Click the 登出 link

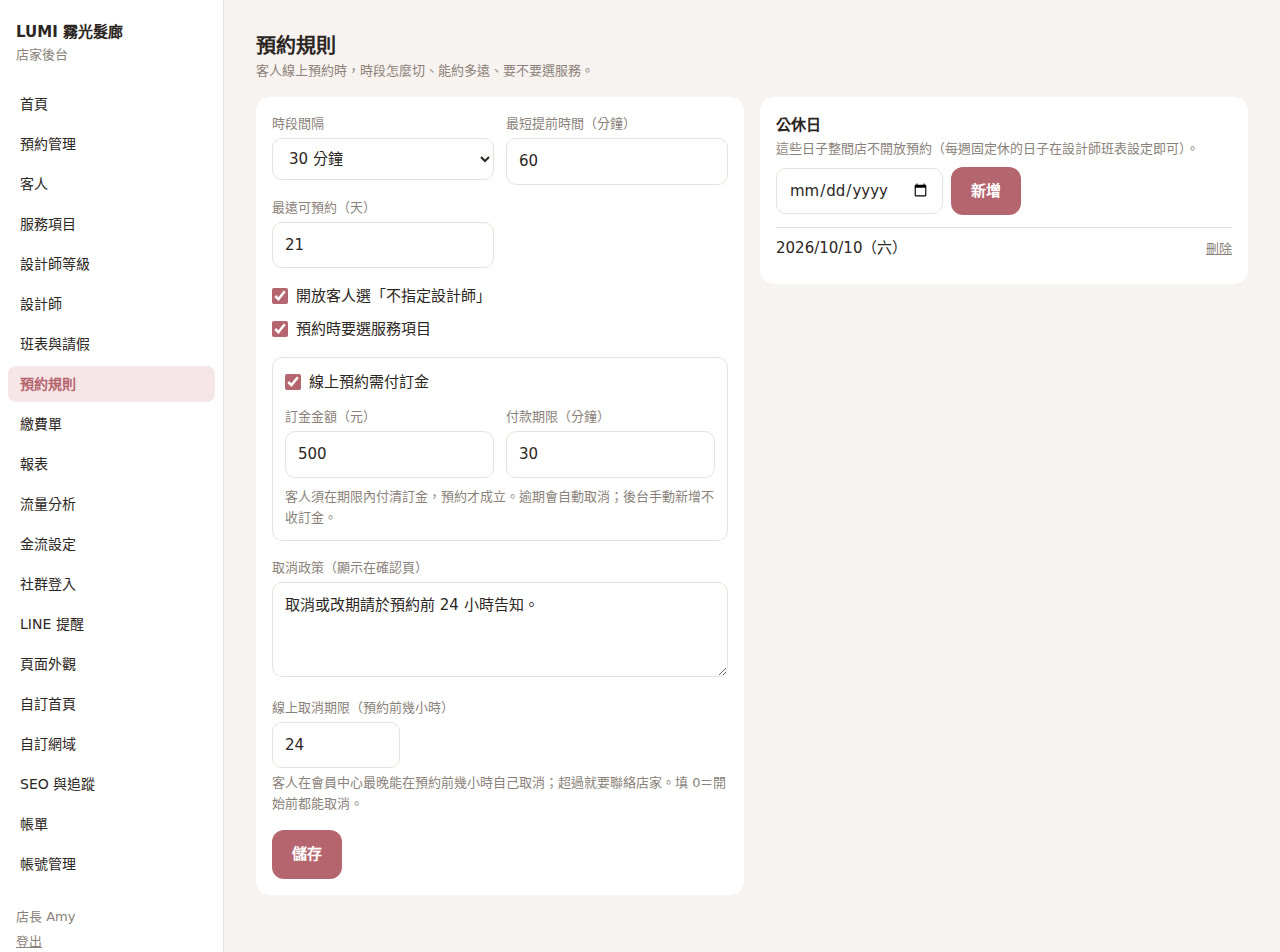pyautogui.click(x=29, y=941)
